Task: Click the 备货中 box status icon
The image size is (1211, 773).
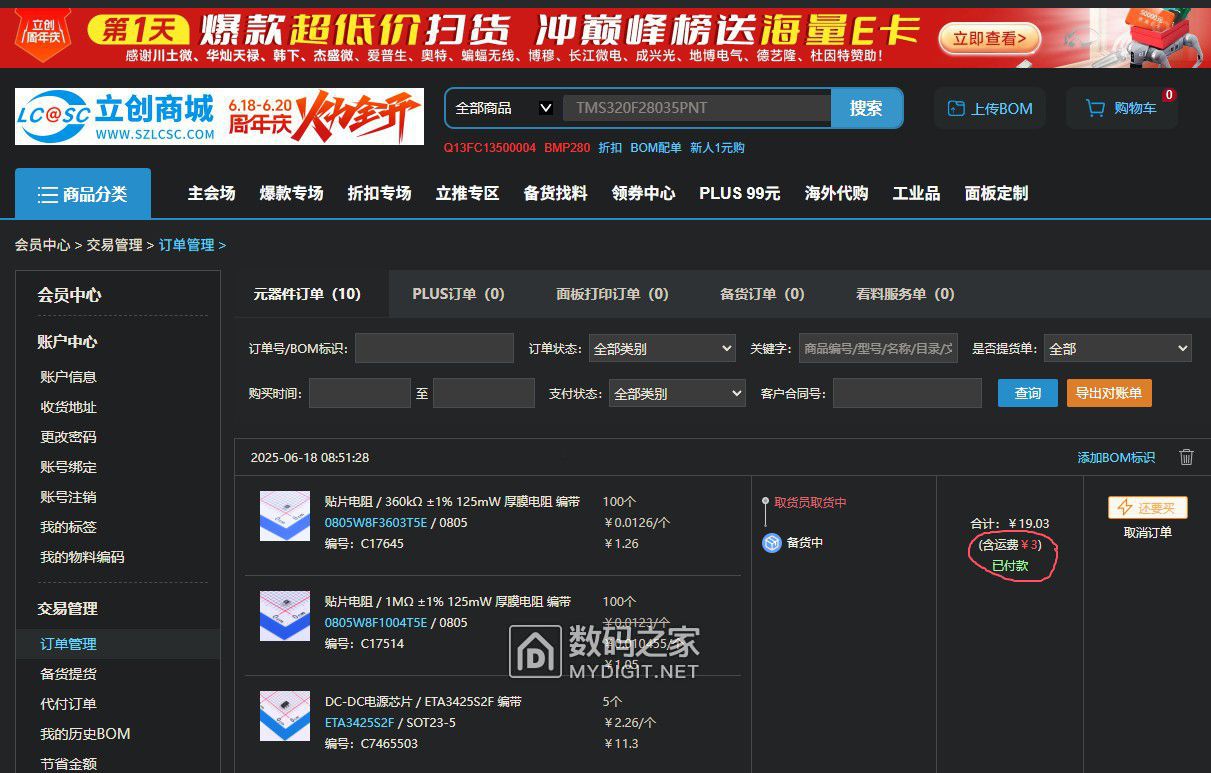Action: pyautogui.click(x=772, y=543)
